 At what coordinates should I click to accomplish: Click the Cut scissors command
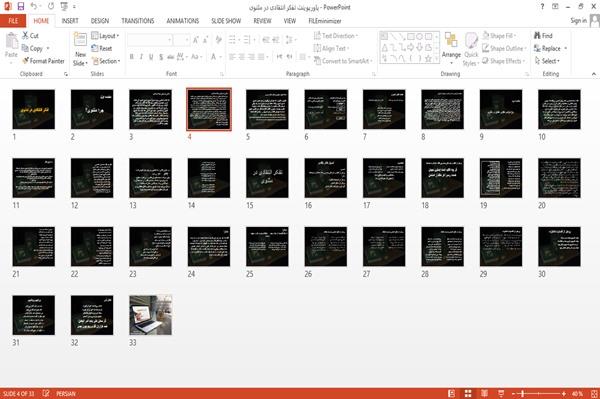(30, 36)
